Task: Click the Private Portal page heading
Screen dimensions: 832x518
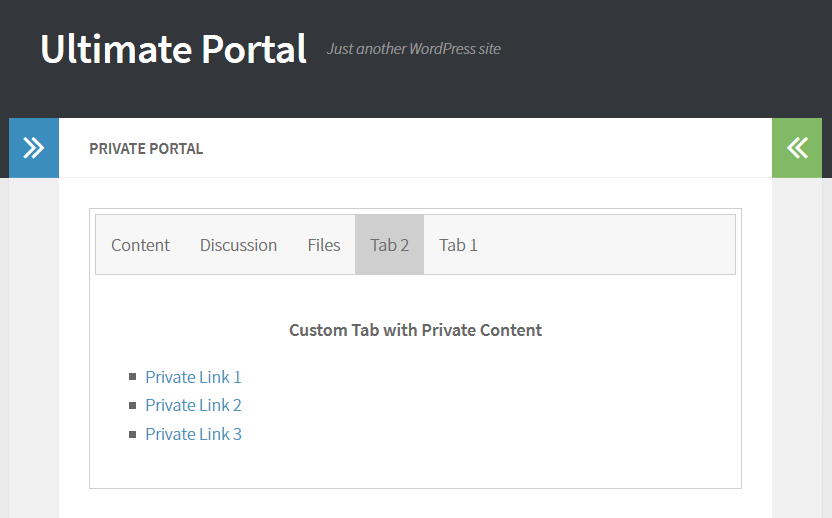Action: tap(146, 149)
